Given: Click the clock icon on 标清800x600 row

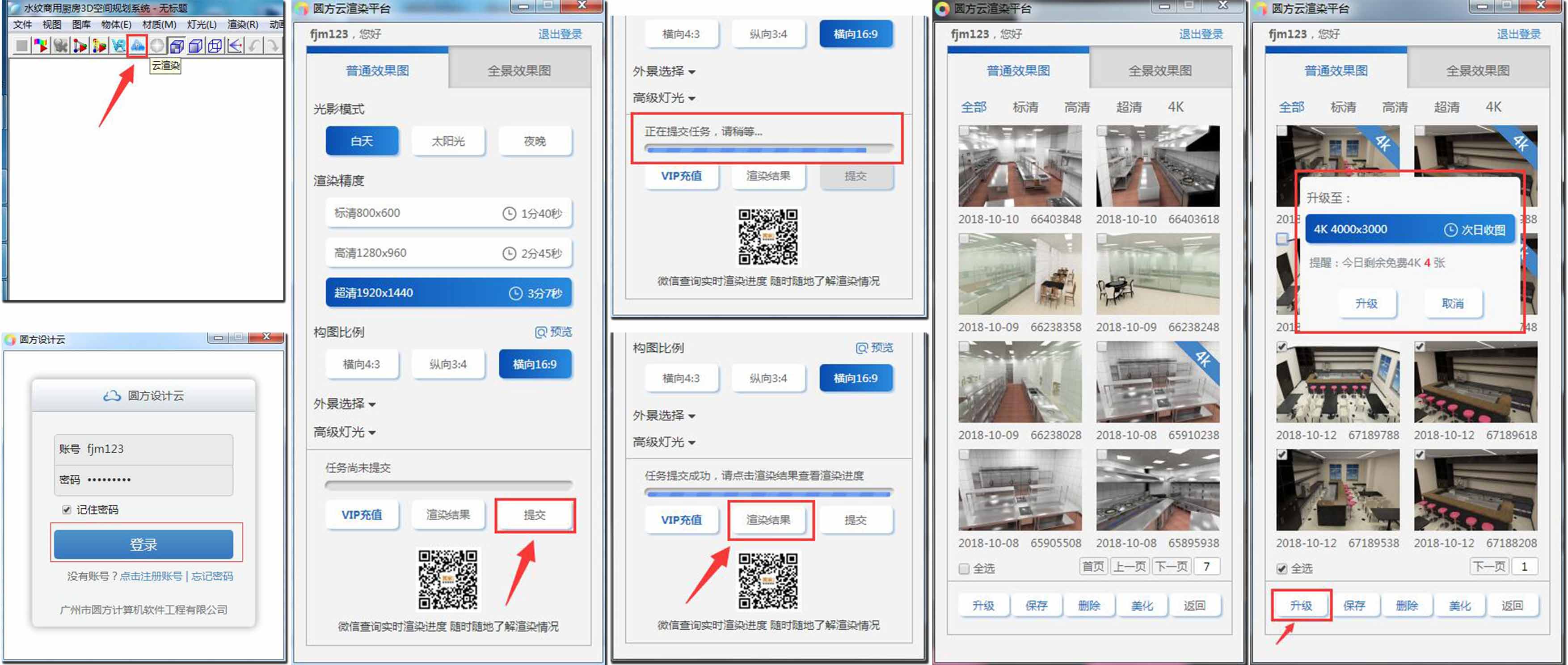Looking at the screenshot, I should click(509, 214).
